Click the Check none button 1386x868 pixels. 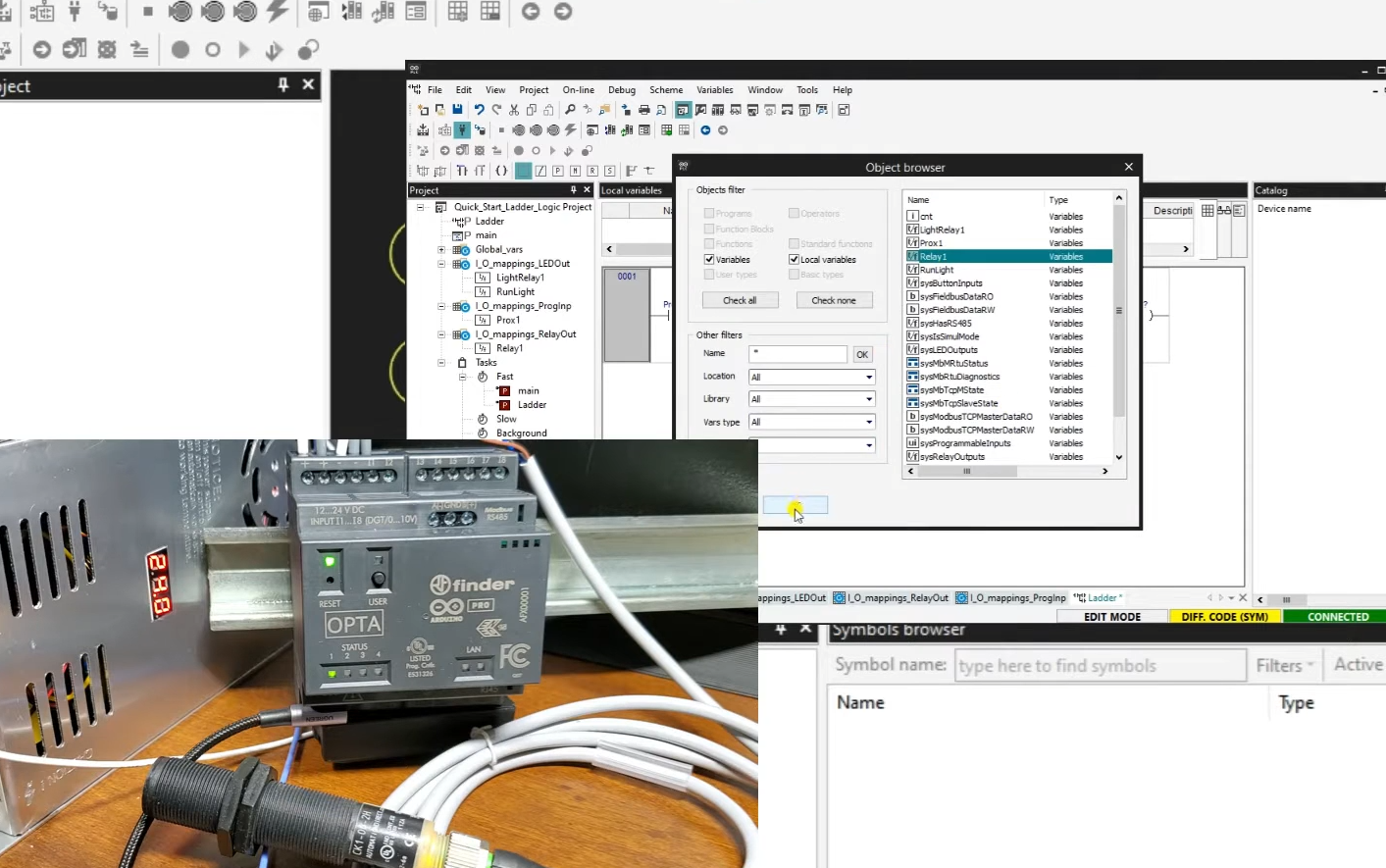(x=835, y=300)
